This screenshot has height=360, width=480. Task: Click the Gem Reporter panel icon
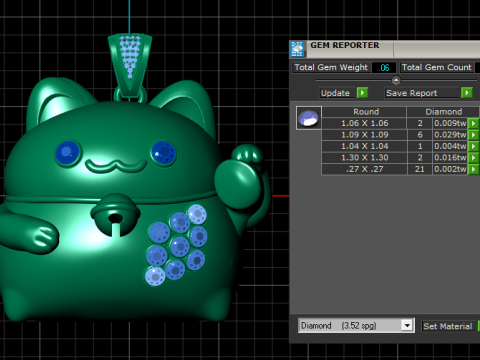point(297,49)
